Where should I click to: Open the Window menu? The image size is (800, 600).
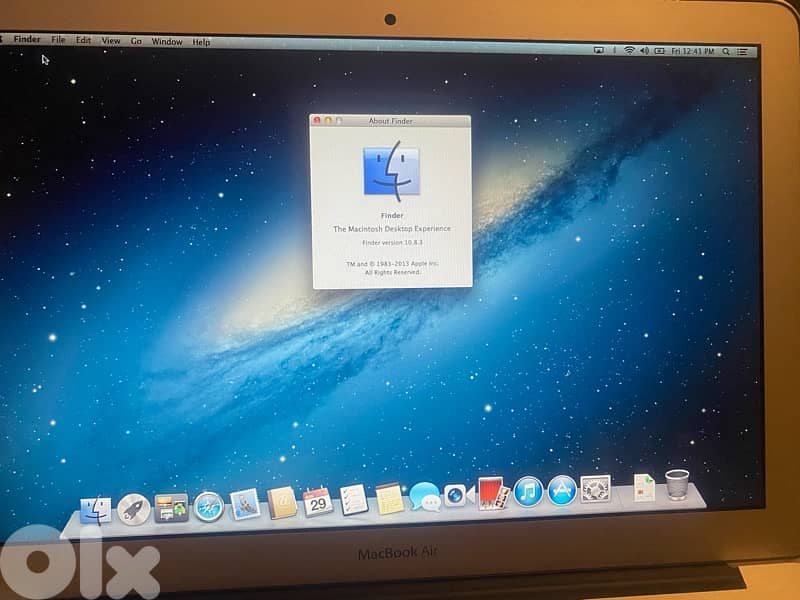pos(167,42)
